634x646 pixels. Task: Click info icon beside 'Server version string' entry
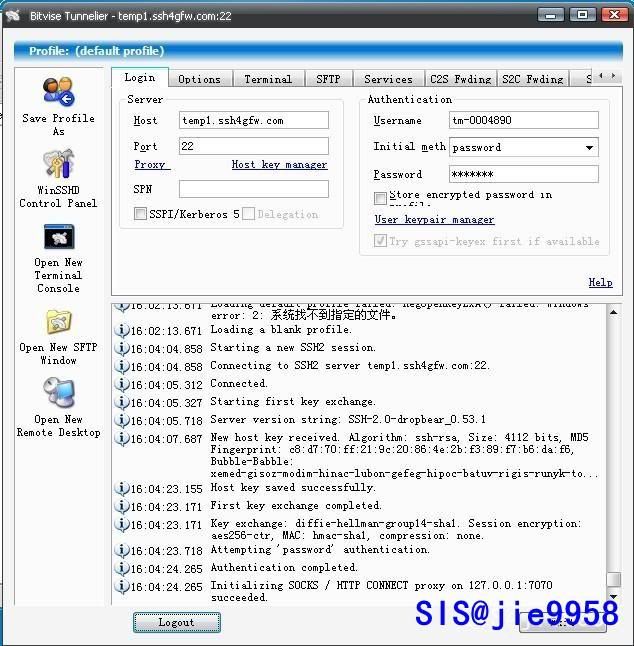pos(122,420)
